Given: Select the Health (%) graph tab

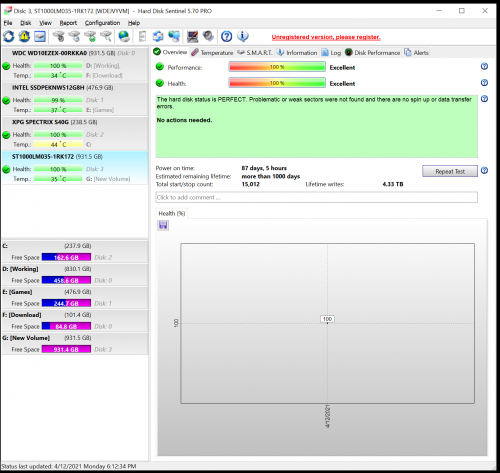Looking at the screenshot, I should tap(172, 213).
